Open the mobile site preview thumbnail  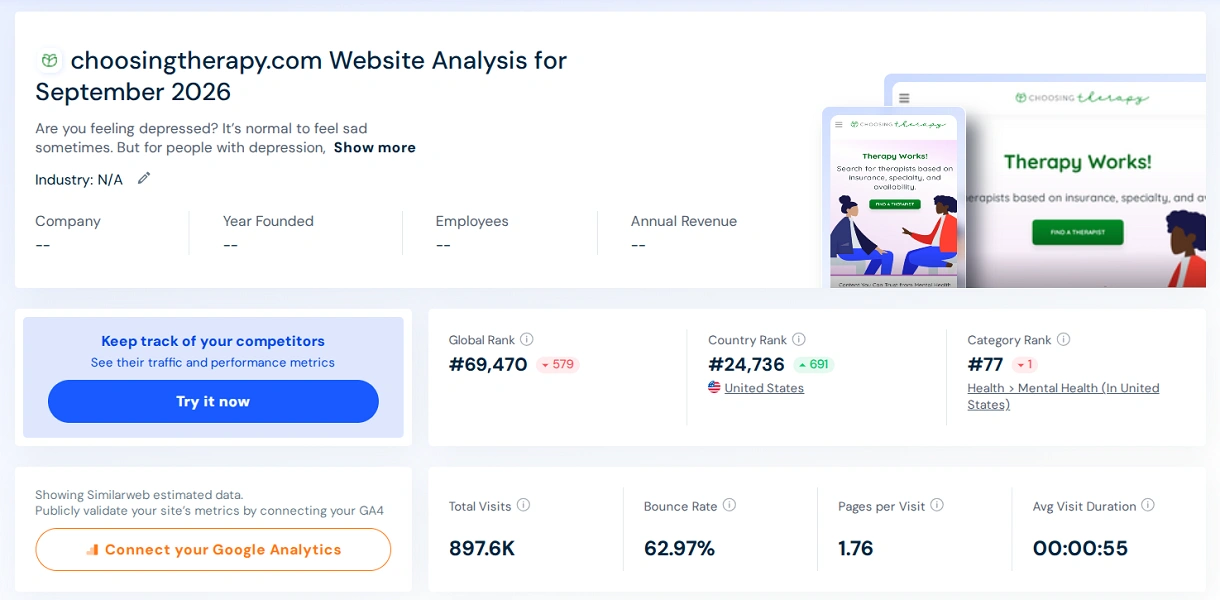[x=894, y=198]
